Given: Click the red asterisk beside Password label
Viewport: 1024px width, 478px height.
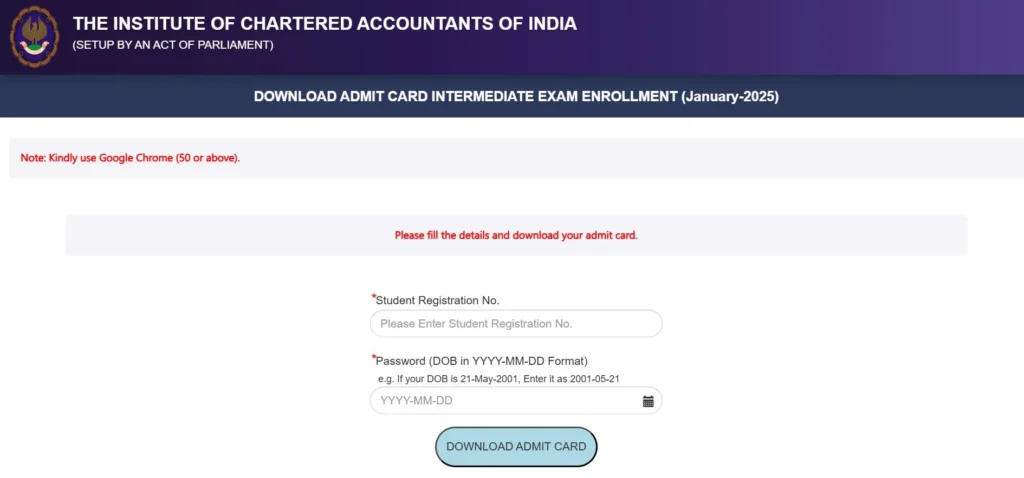Looking at the screenshot, I should click(373, 357).
